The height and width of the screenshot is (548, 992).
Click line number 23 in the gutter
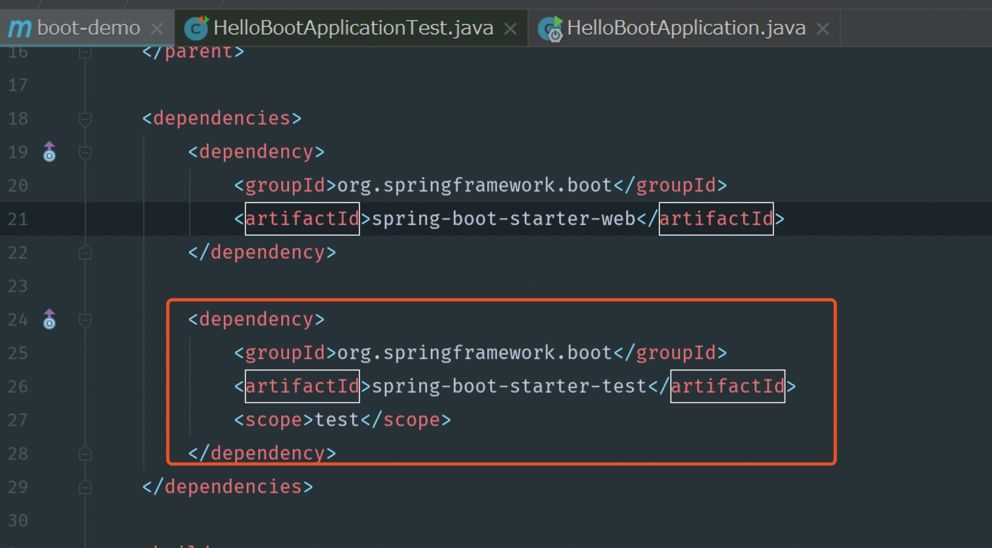(x=18, y=286)
